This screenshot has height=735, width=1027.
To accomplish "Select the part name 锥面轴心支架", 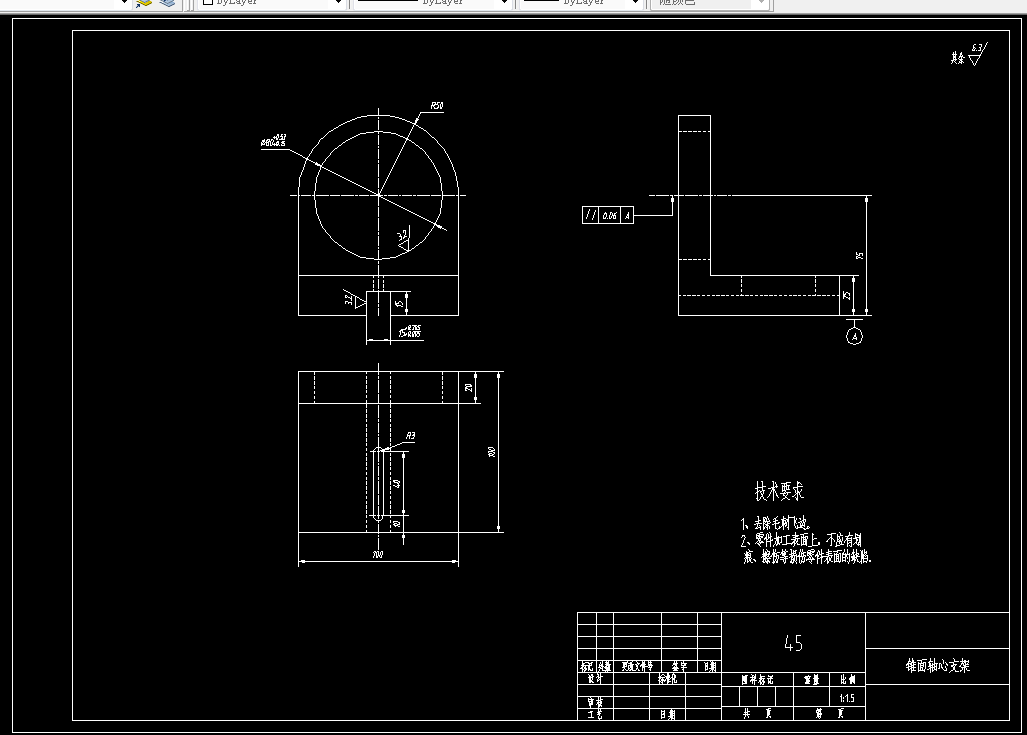I will tap(937, 666).
